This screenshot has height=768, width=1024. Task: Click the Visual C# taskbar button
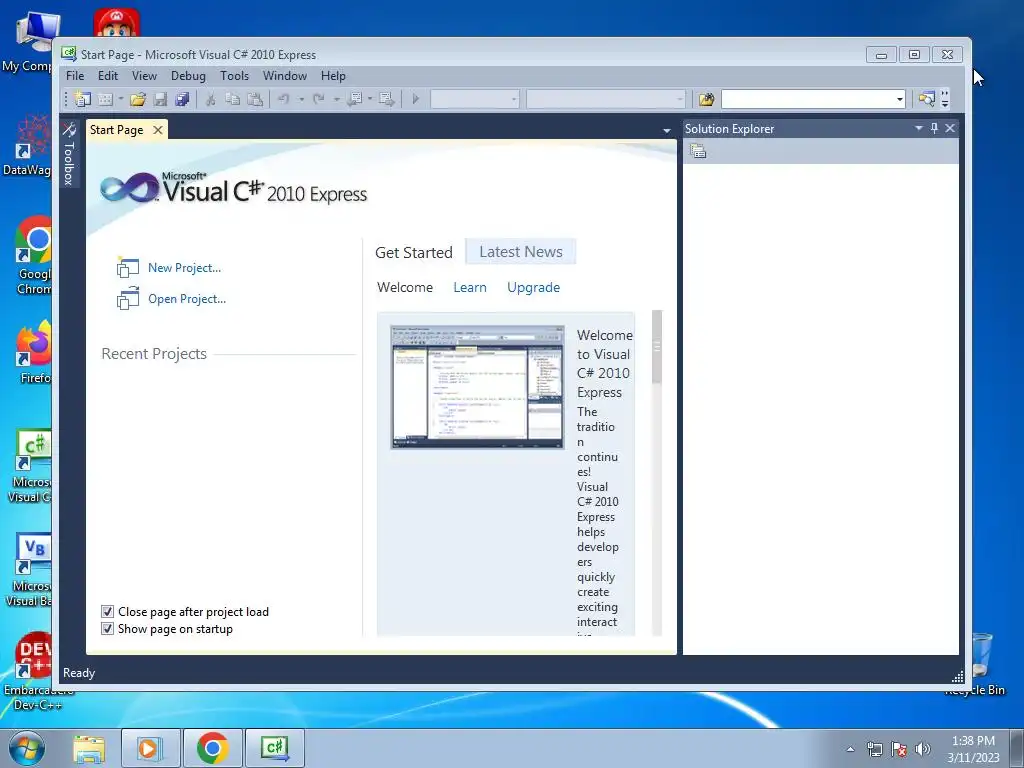275,748
